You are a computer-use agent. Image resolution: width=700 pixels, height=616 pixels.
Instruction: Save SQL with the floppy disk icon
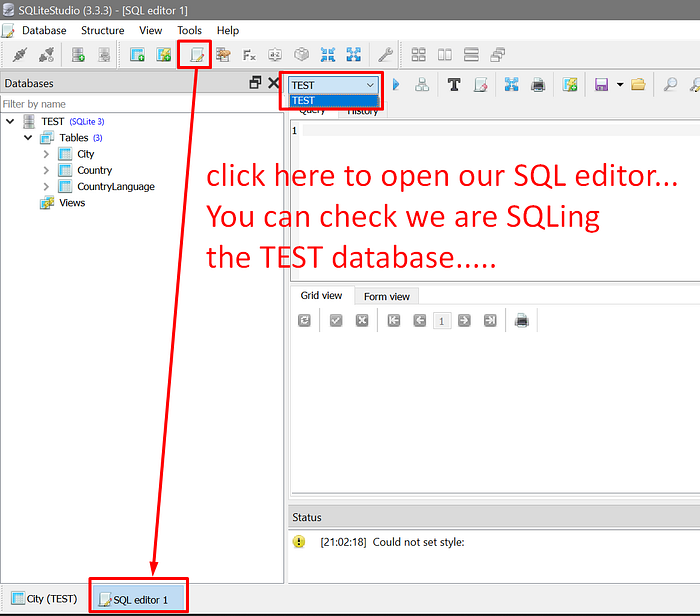601,84
